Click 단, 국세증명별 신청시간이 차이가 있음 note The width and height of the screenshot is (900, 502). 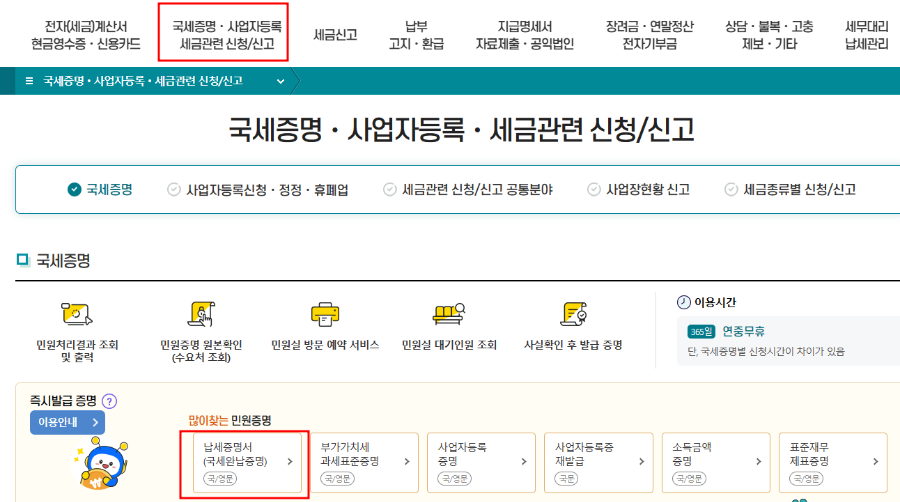click(766, 351)
